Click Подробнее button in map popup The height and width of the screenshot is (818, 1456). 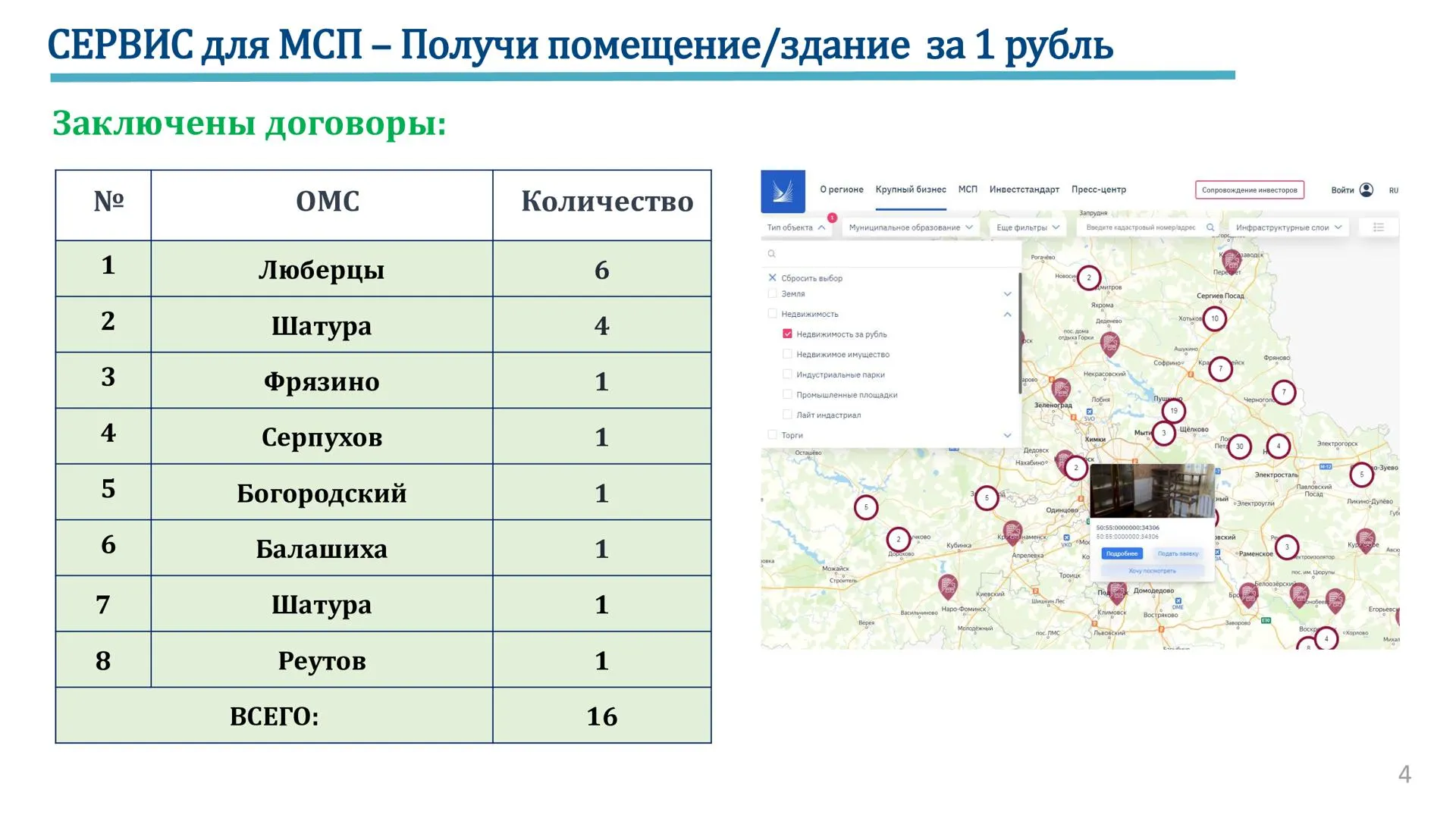(1122, 553)
